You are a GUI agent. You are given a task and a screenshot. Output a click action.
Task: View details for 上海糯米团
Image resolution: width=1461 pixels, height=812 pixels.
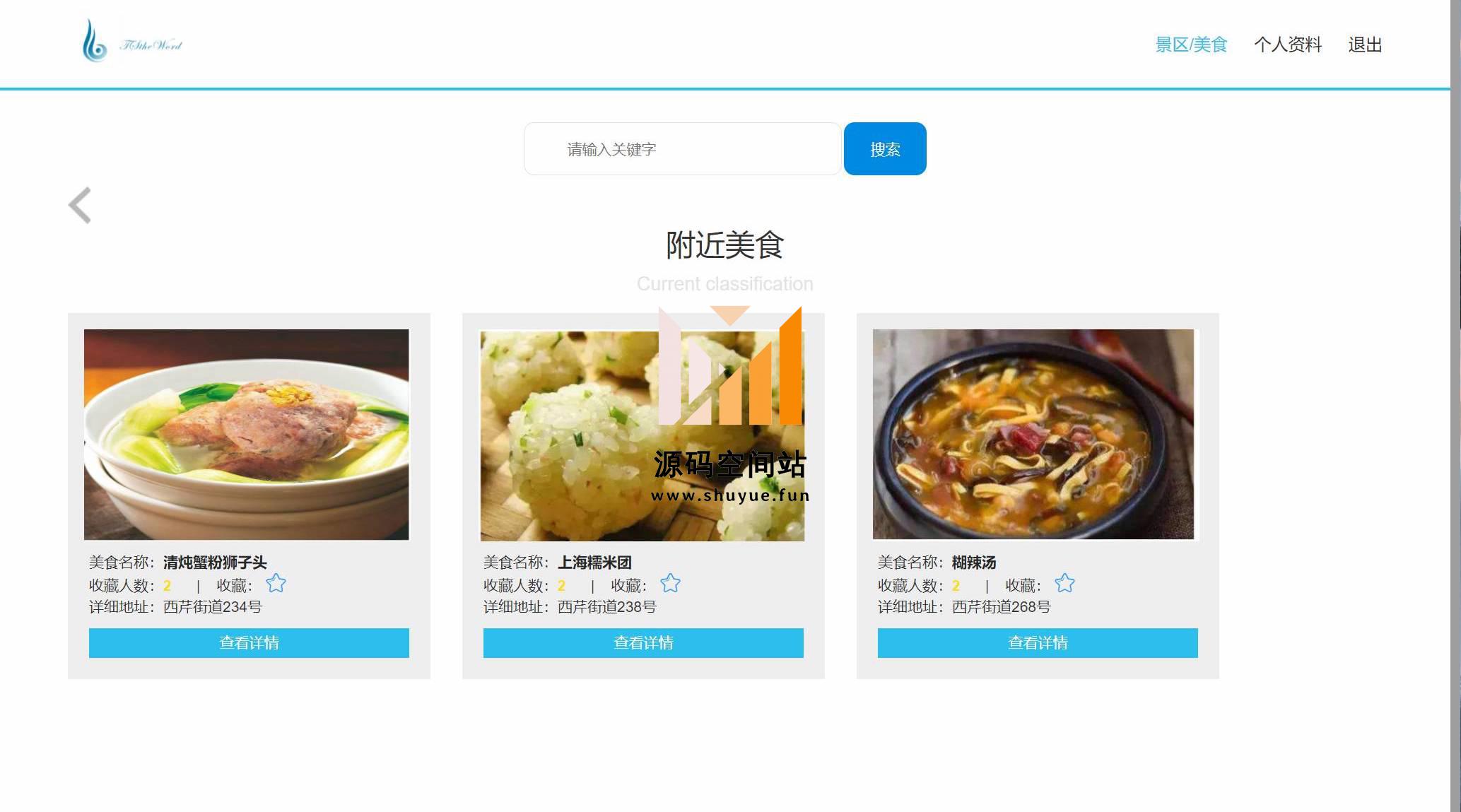643,643
